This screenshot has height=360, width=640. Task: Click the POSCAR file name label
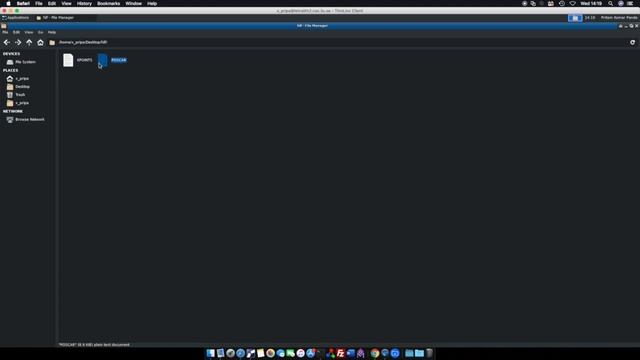(x=119, y=60)
